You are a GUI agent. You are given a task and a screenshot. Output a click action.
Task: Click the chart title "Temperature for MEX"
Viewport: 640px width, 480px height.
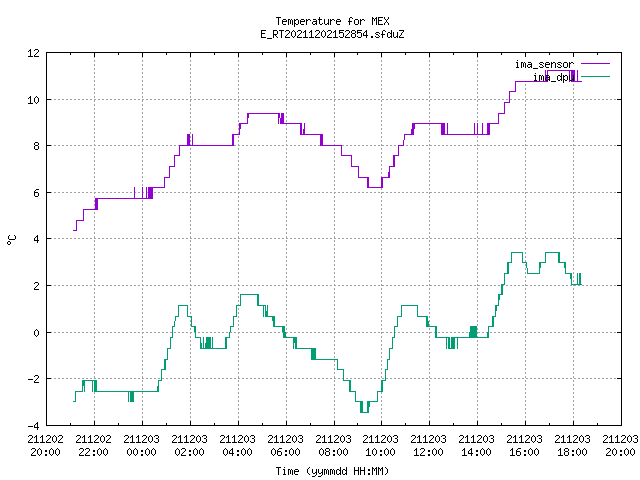[x=332, y=21]
